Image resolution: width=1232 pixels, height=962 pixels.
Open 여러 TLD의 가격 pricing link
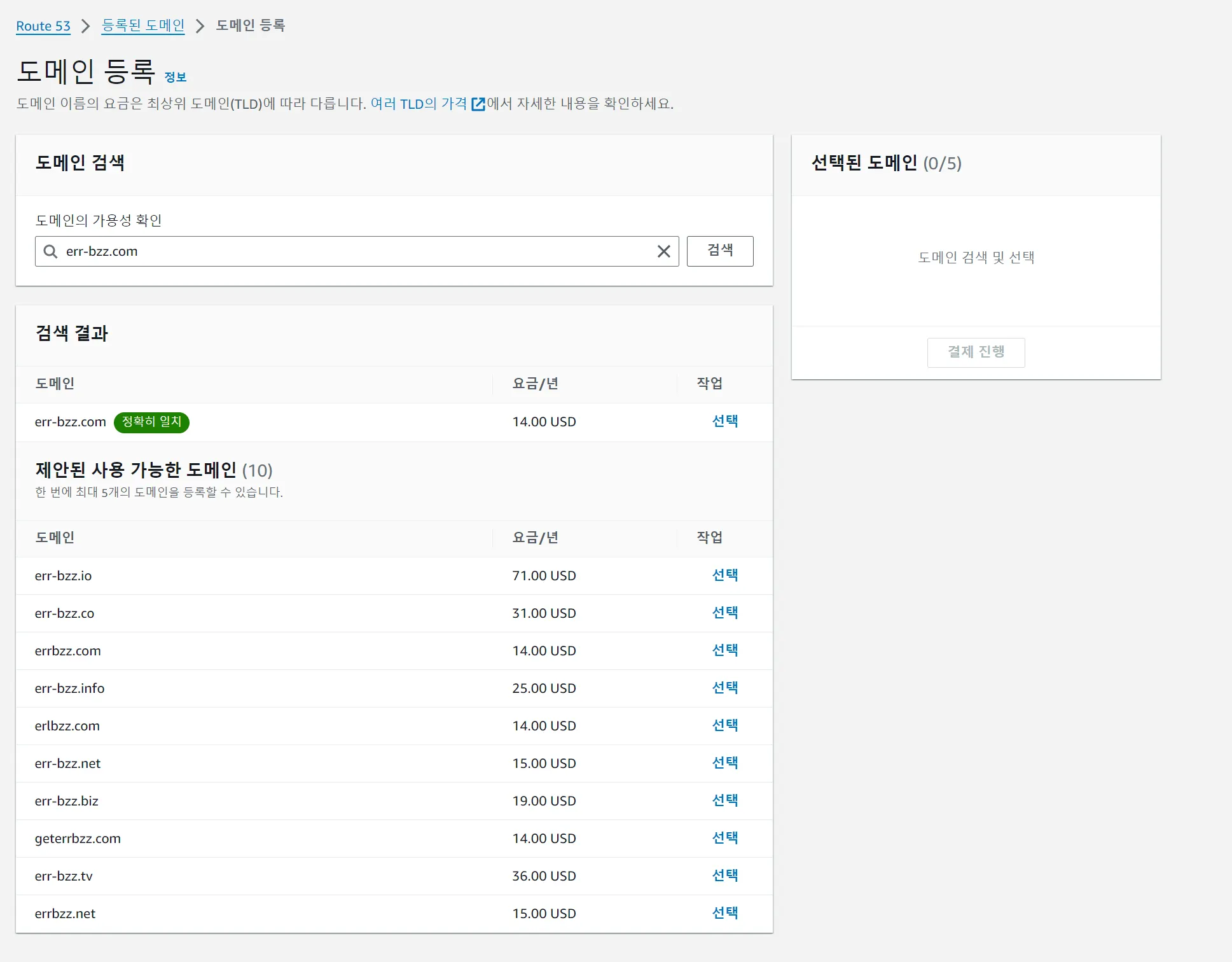(419, 104)
